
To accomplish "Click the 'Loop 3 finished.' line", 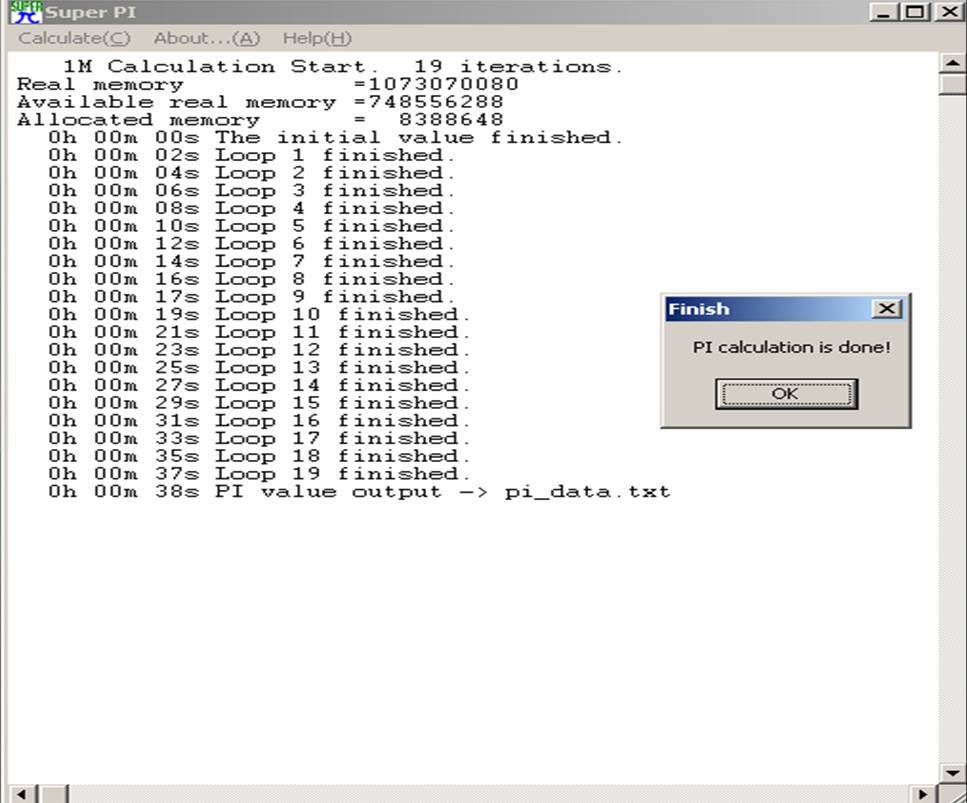I will pos(252,191).
